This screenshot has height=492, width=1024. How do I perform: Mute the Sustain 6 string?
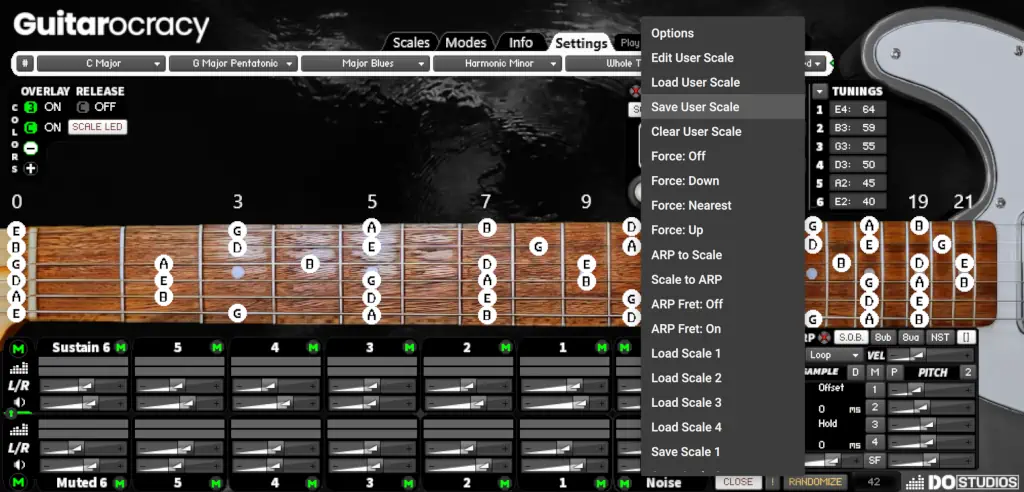pos(120,348)
